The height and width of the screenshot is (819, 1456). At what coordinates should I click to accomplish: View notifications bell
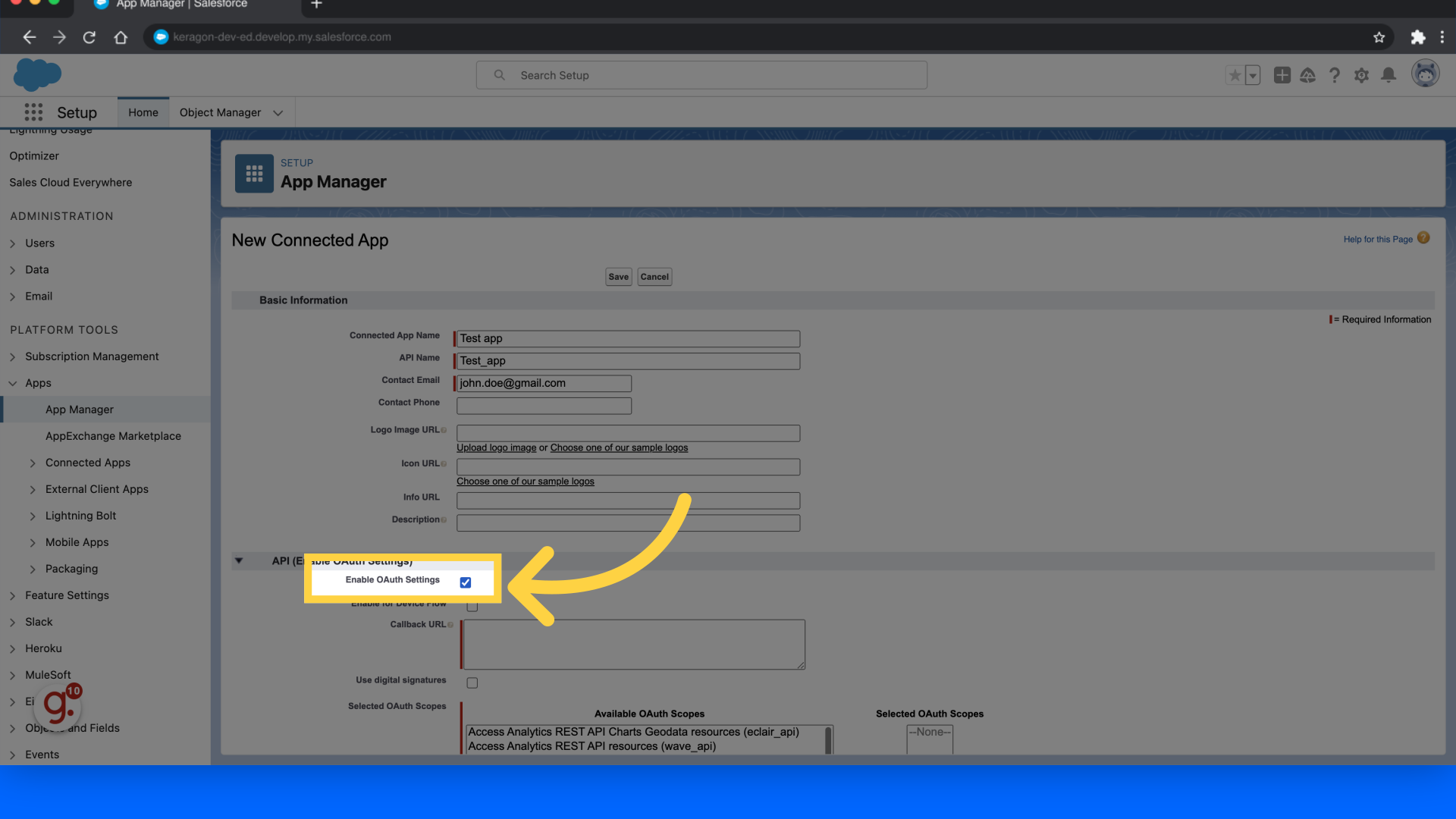click(1389, 75)
